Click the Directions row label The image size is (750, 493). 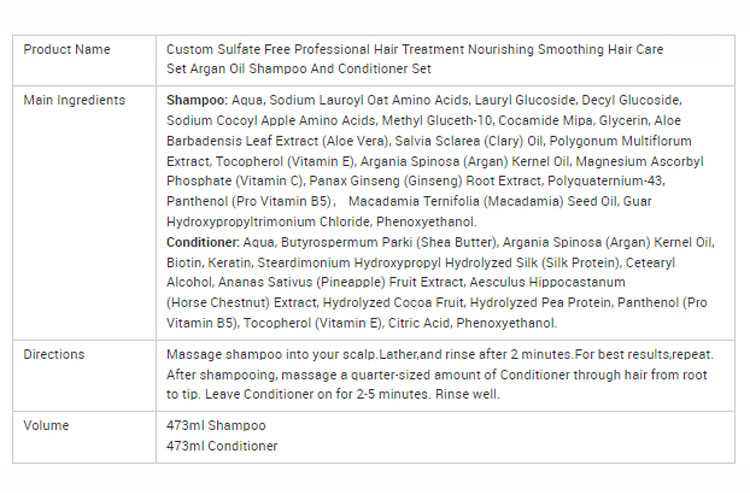[54, 354]
